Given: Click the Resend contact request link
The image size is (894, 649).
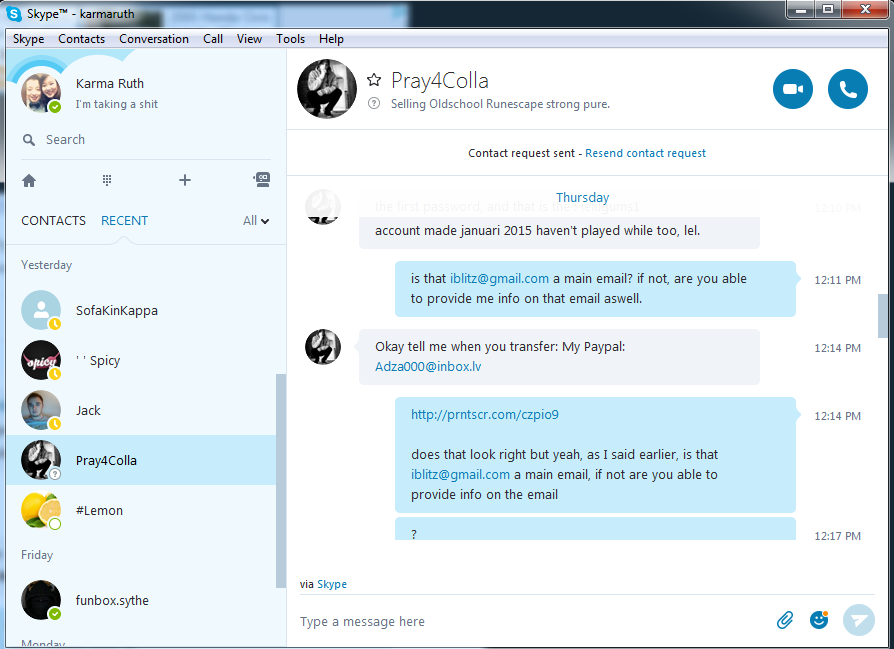Looking at the screenshot, I should [x=645, y=153].
